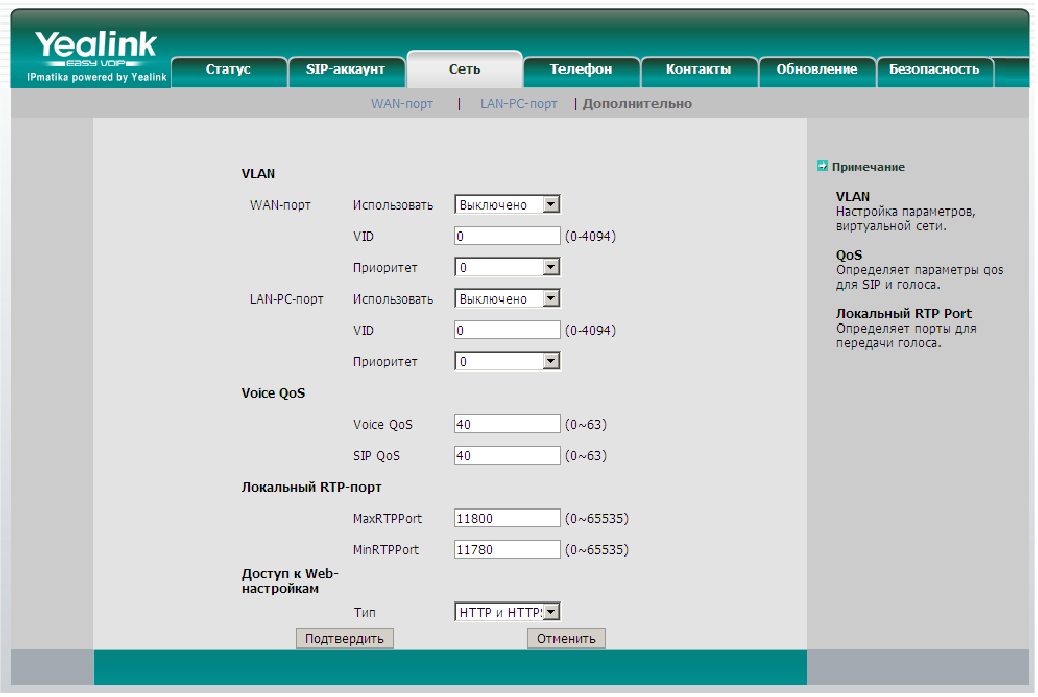Expand WAN-порт Использовать dropdown
The width and height of the screenshot is (1038, 697).
(550, 205)
